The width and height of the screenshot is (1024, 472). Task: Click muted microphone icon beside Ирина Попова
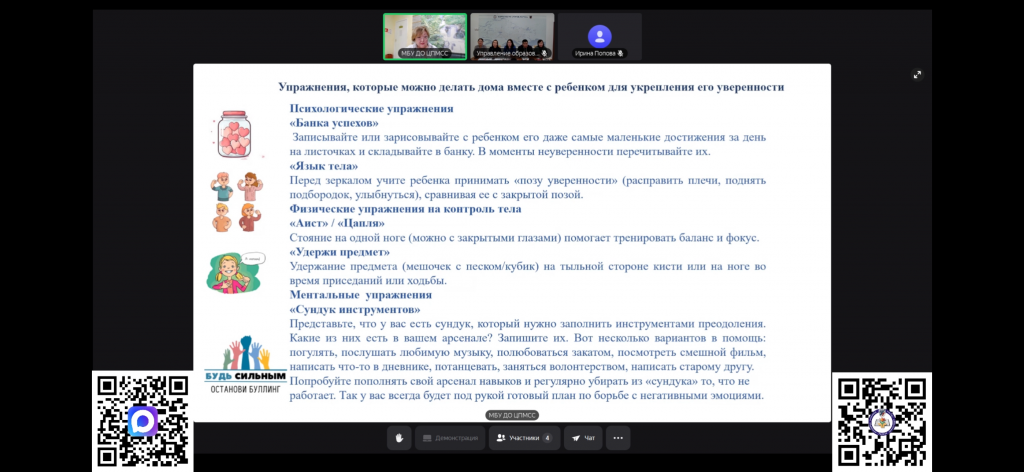tap(621, 53)
